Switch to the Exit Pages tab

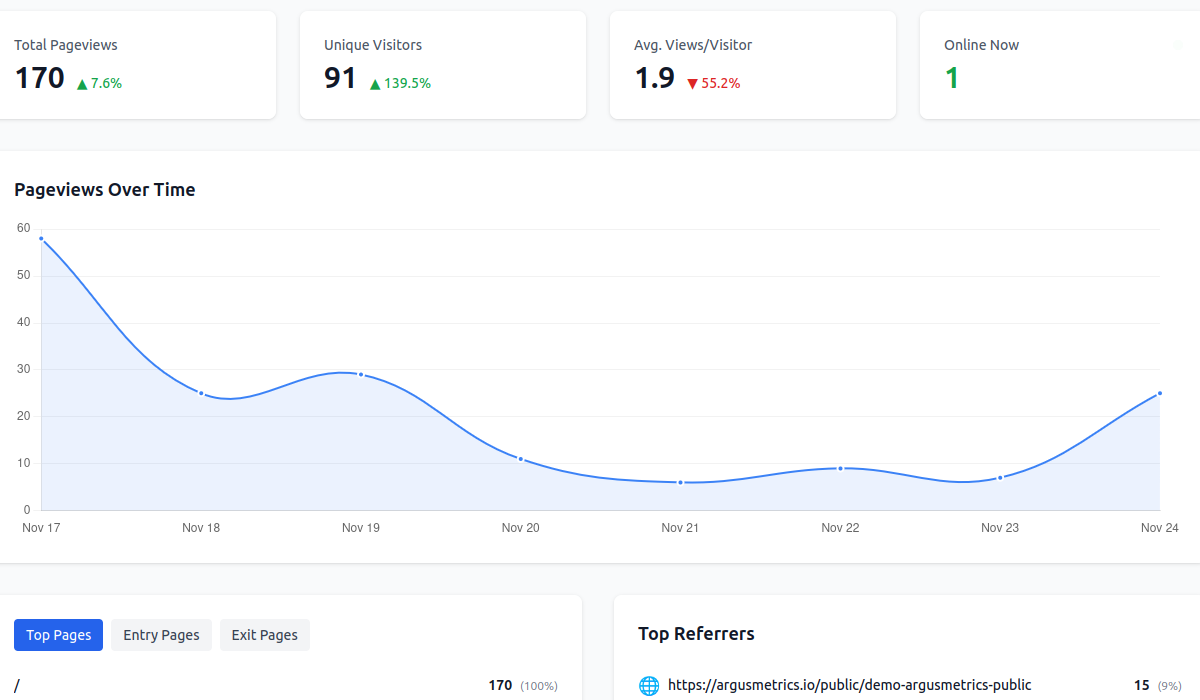[264, 634]
